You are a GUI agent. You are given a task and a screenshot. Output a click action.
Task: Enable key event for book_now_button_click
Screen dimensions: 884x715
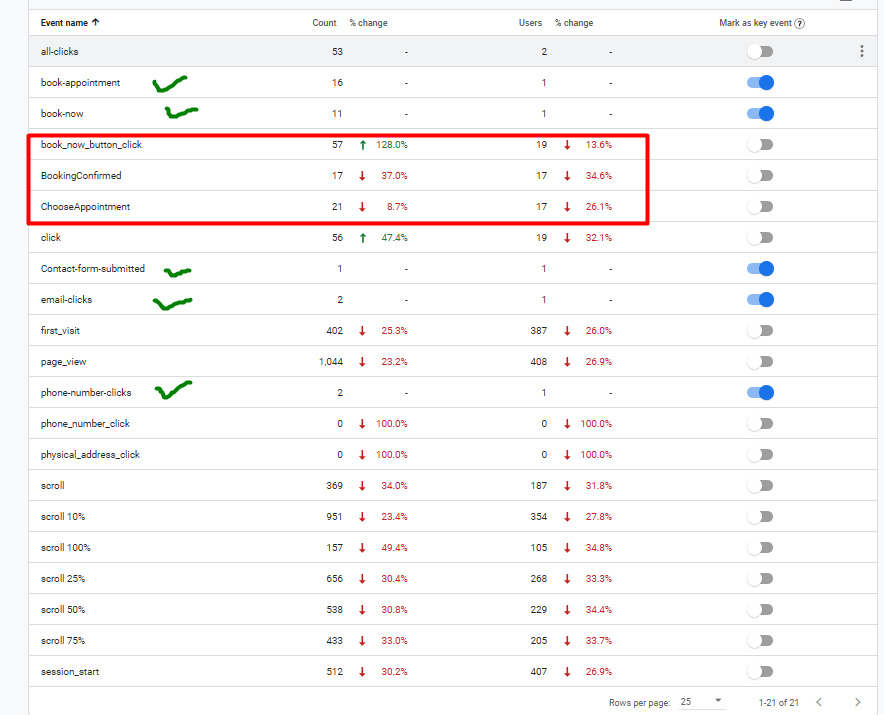[x=760, y=145]
